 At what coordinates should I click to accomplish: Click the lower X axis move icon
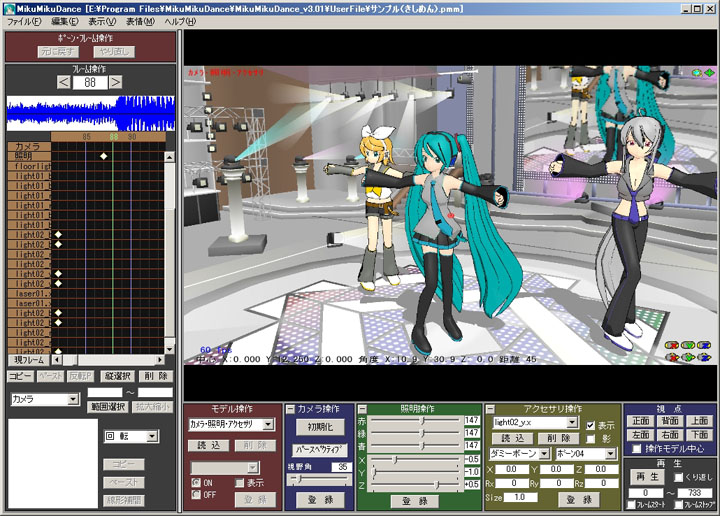point(673,357)
